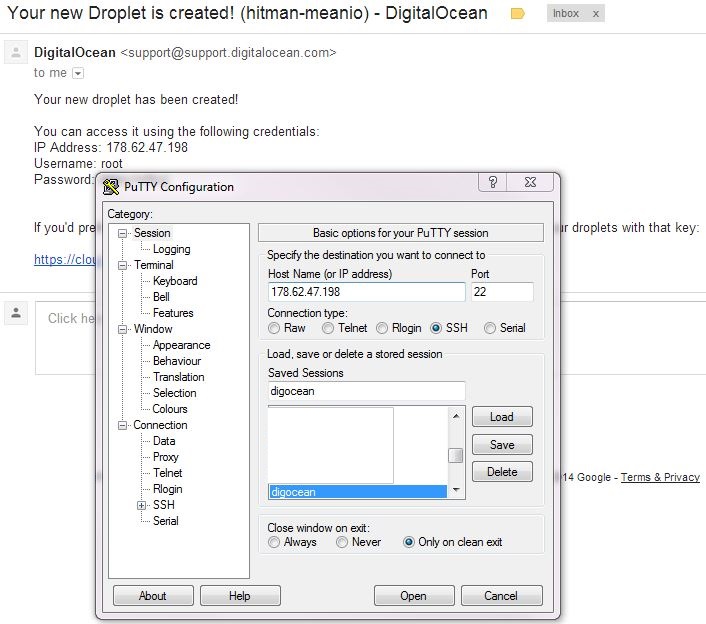Set close window on exit to Never
This screenshot has width=706, height=624.
(x=342, y=542)
